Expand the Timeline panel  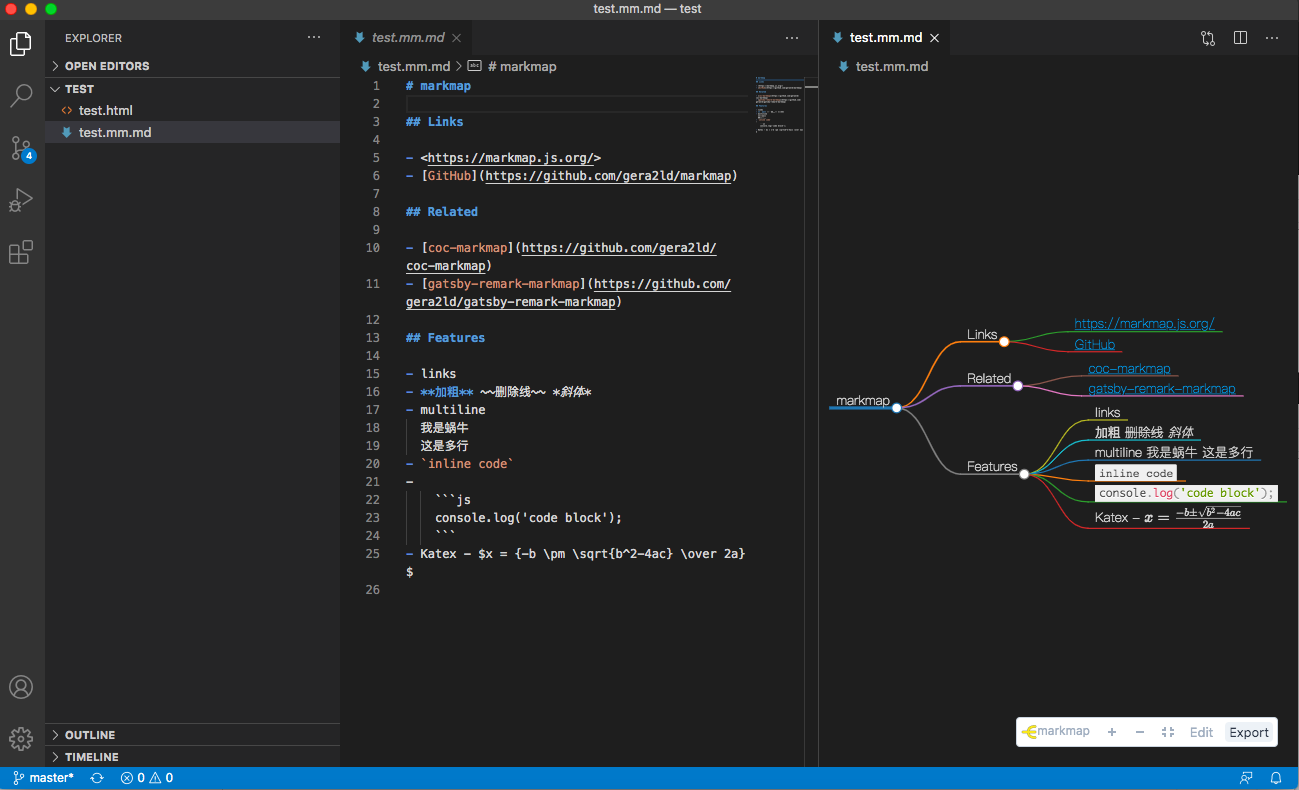(91, 757)
